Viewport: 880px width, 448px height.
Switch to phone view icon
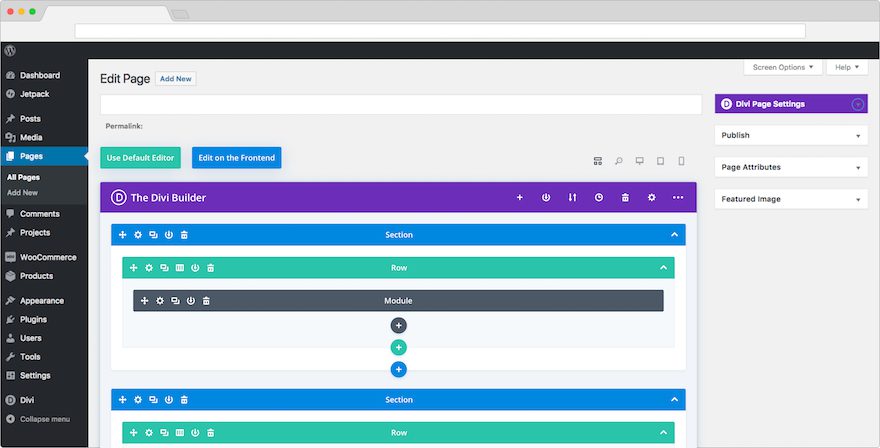pos(681,161)
